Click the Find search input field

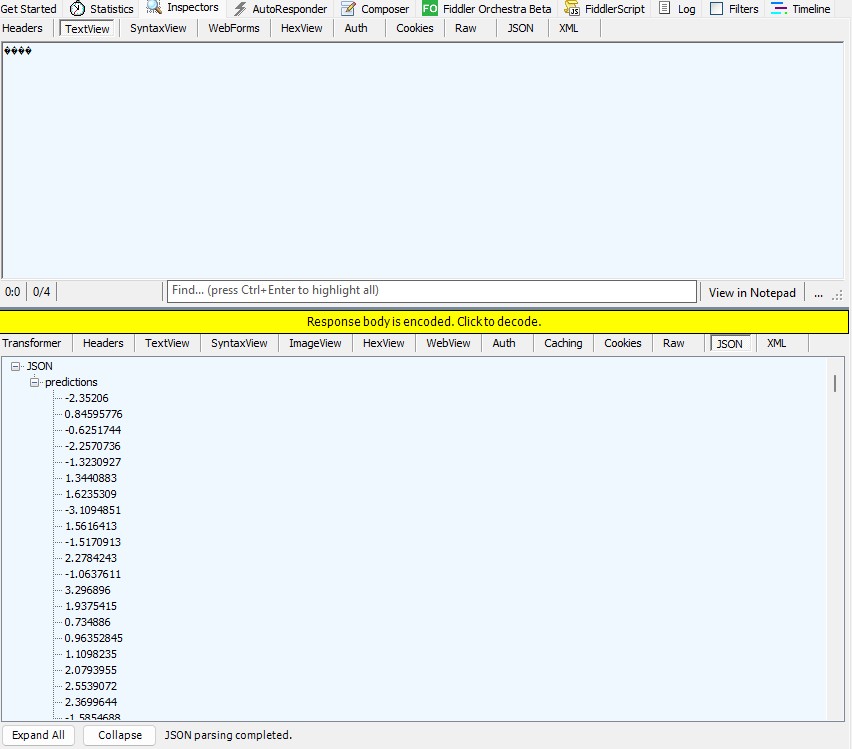tap(431, 291)
